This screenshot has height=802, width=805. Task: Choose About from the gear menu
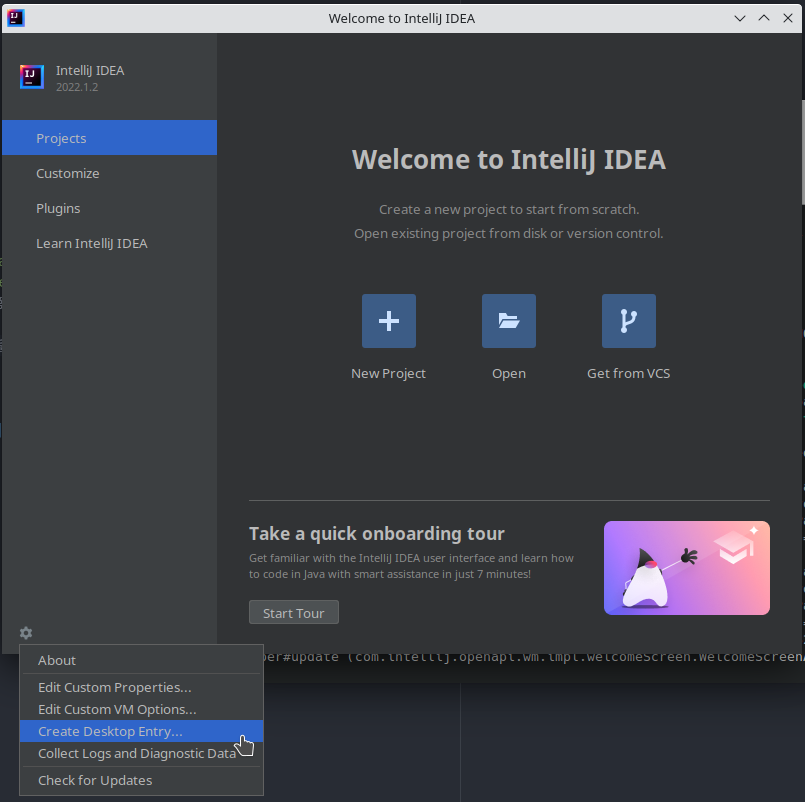click(141, 660)
